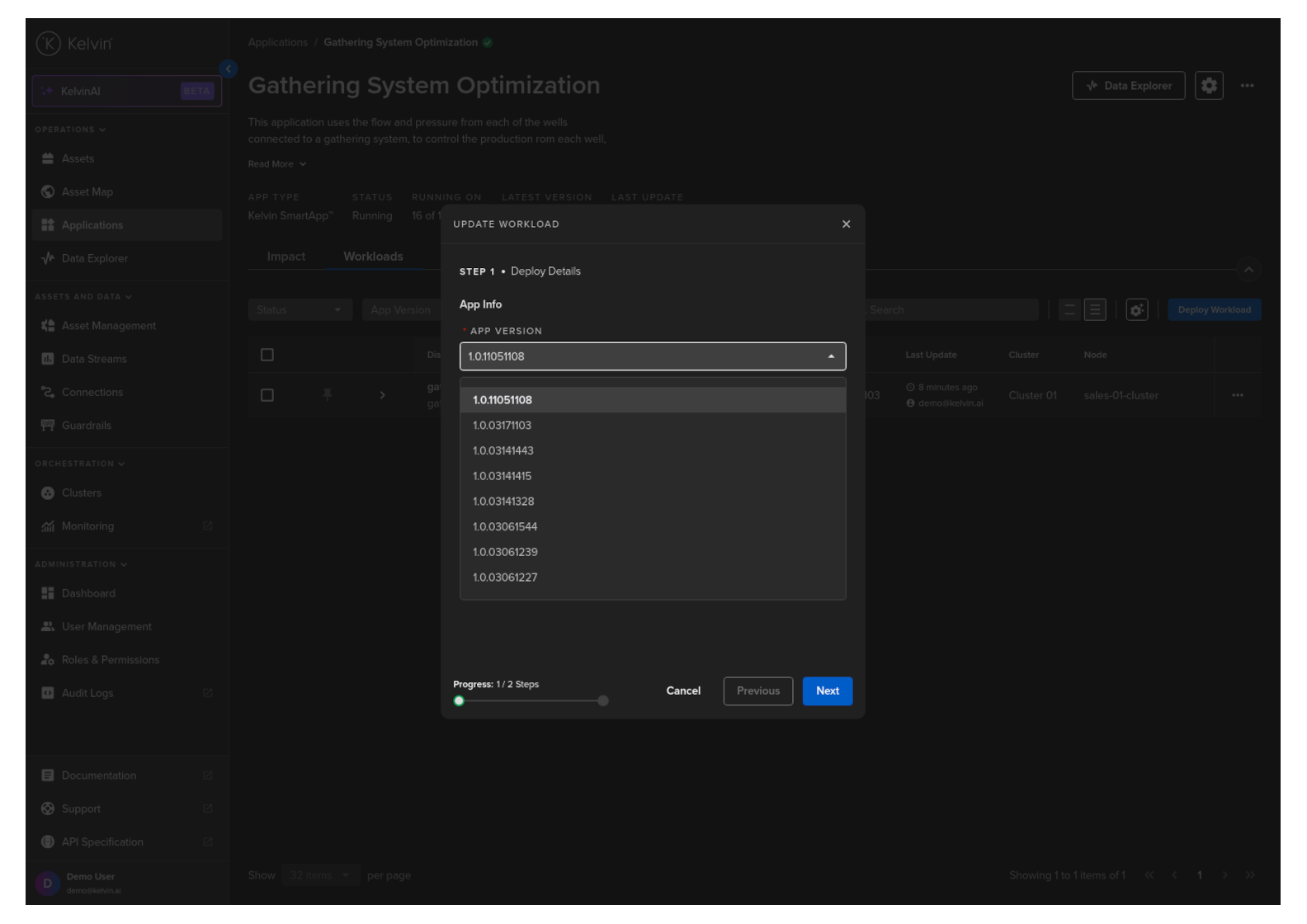Open the three-dot more options menu in header
Image resolution: width=1307 pixels, height=924 pixels.
point(1247,86)
